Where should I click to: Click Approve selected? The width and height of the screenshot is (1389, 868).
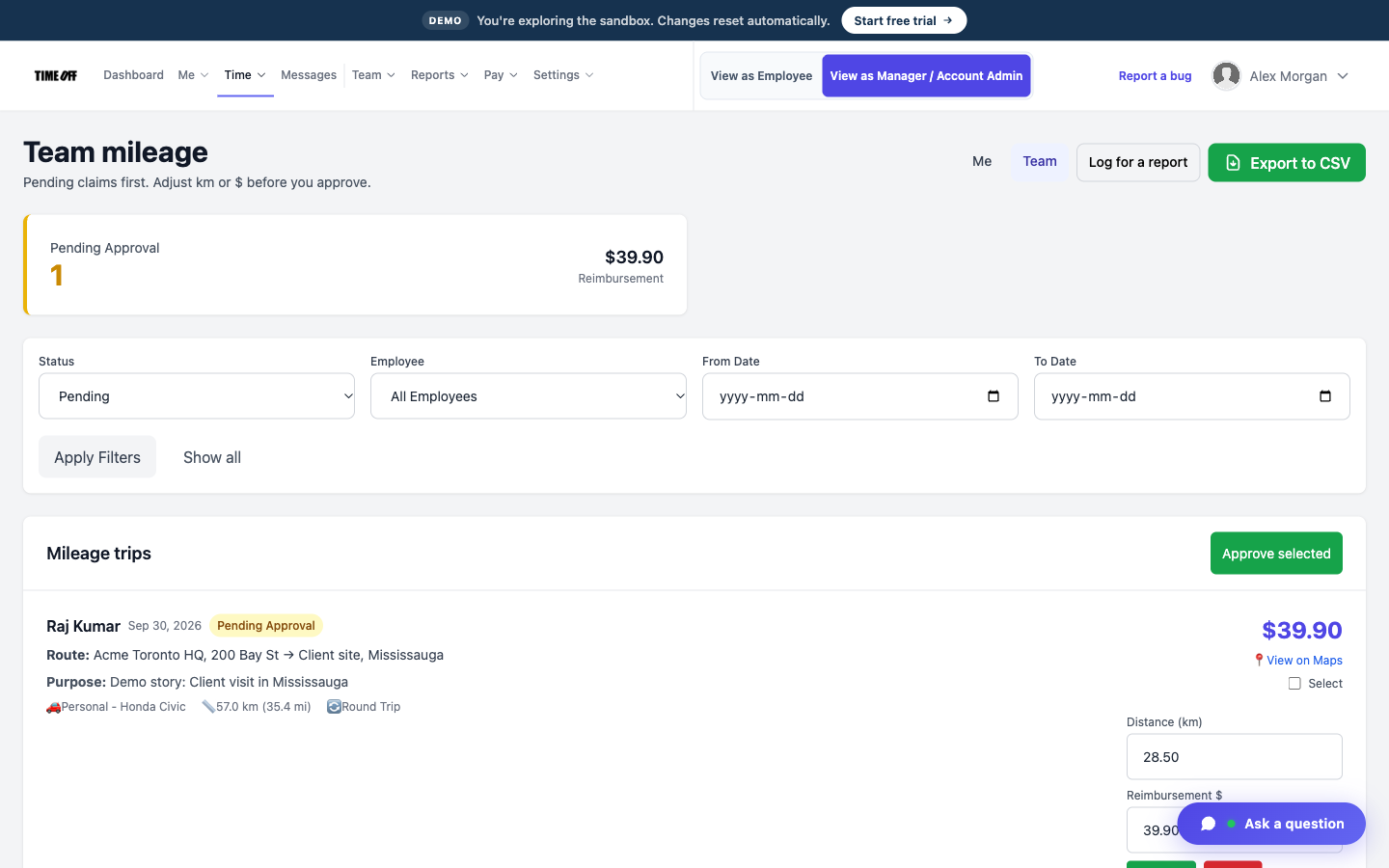[x=1276, y=554]
